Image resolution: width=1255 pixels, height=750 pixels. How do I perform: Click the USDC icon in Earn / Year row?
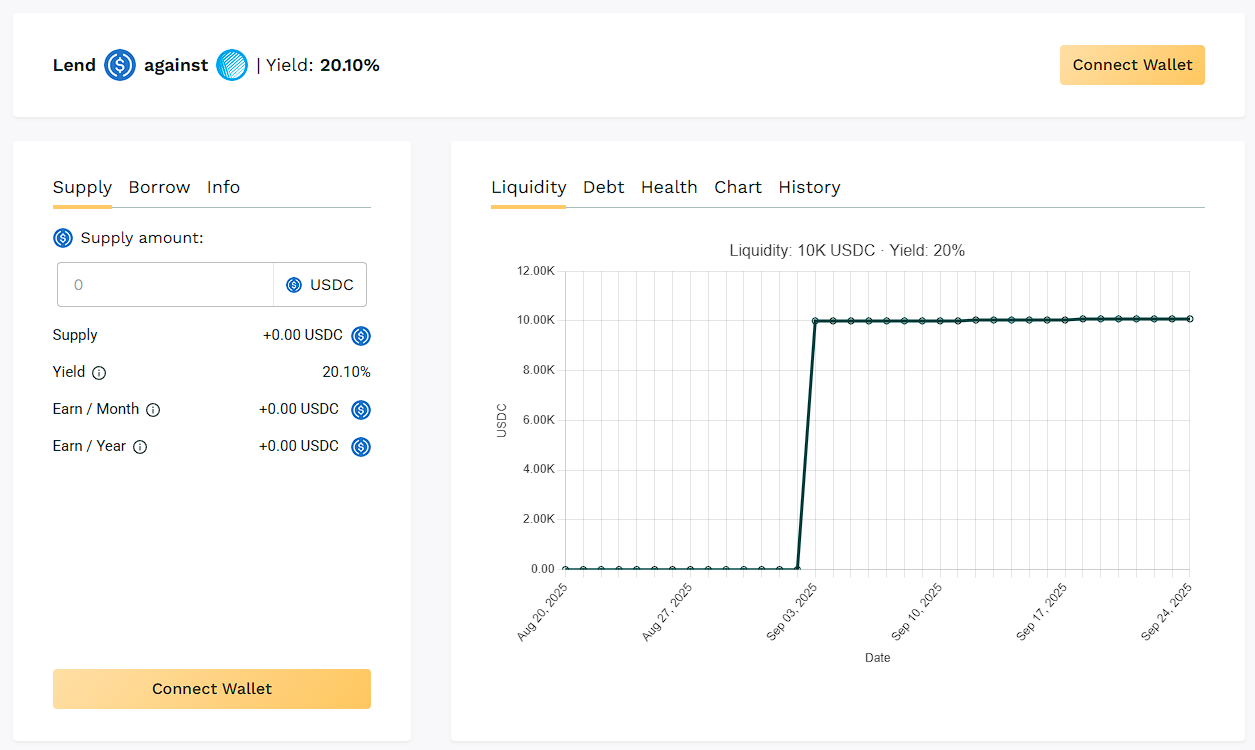(x=361, y=447)
